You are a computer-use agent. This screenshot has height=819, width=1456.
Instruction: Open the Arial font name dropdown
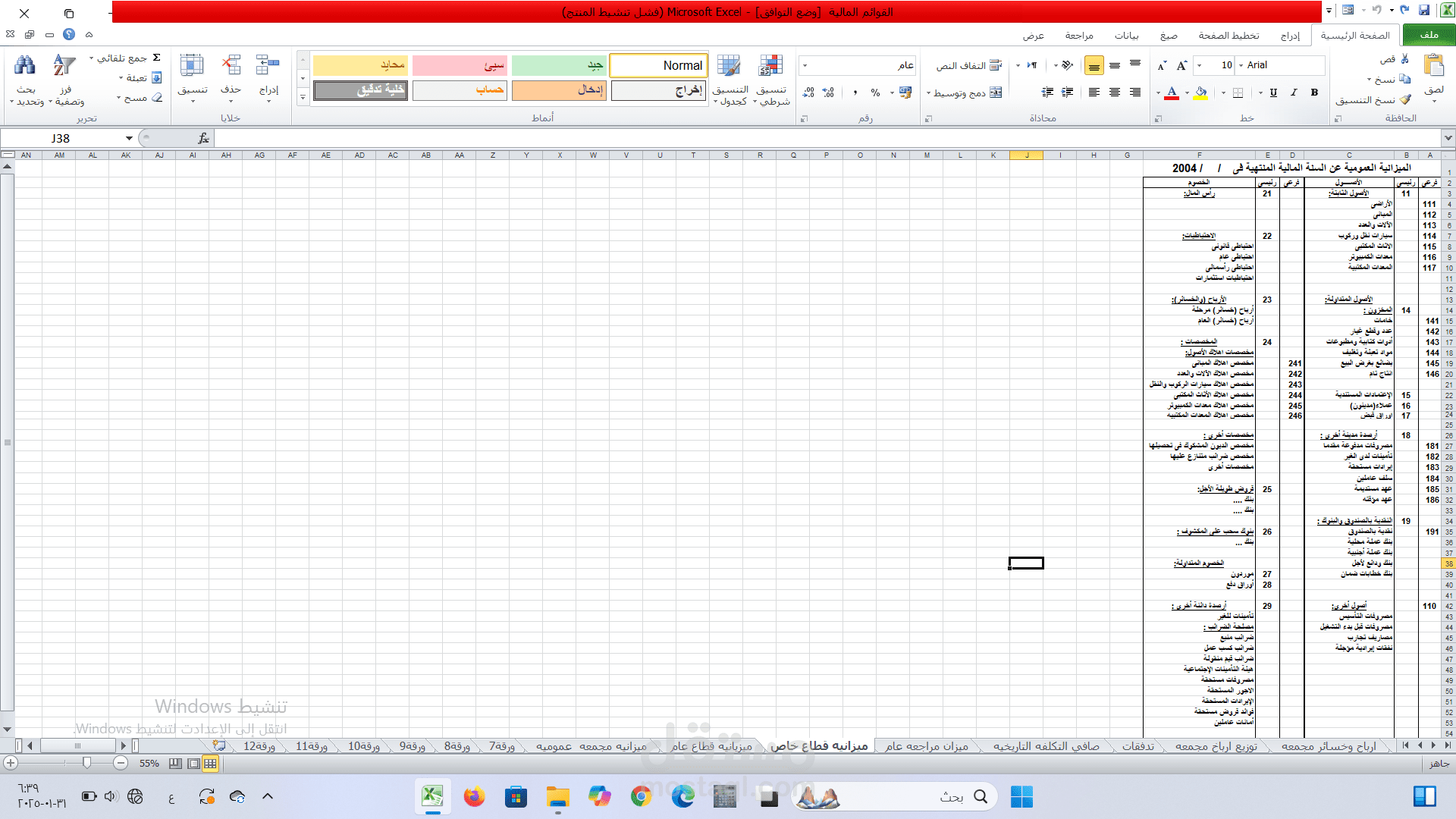point(1241,66)
